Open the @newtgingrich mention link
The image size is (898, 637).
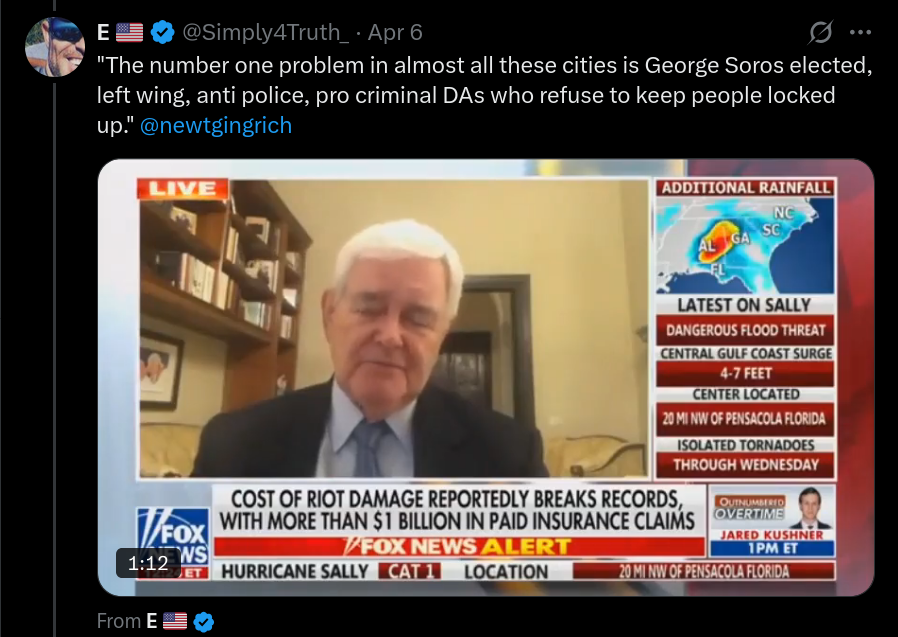pos(216,125)
